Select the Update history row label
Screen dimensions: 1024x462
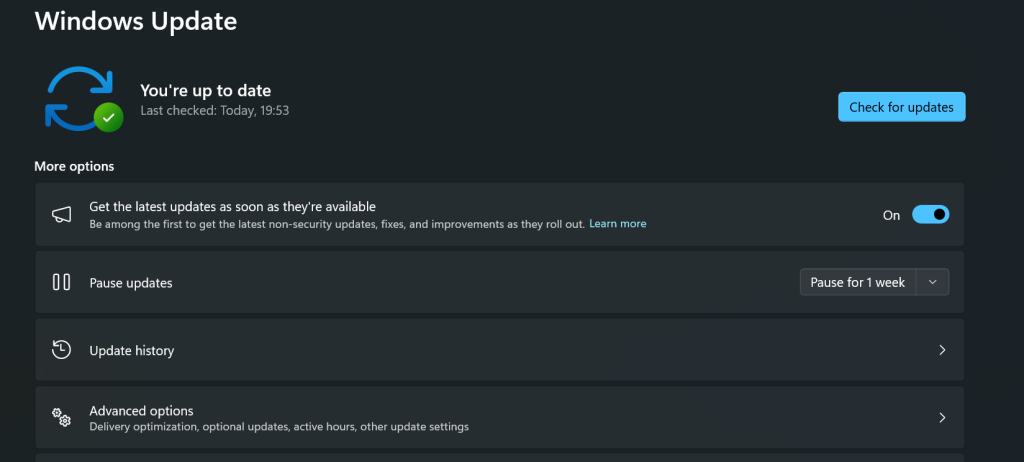tap(132, 350)
